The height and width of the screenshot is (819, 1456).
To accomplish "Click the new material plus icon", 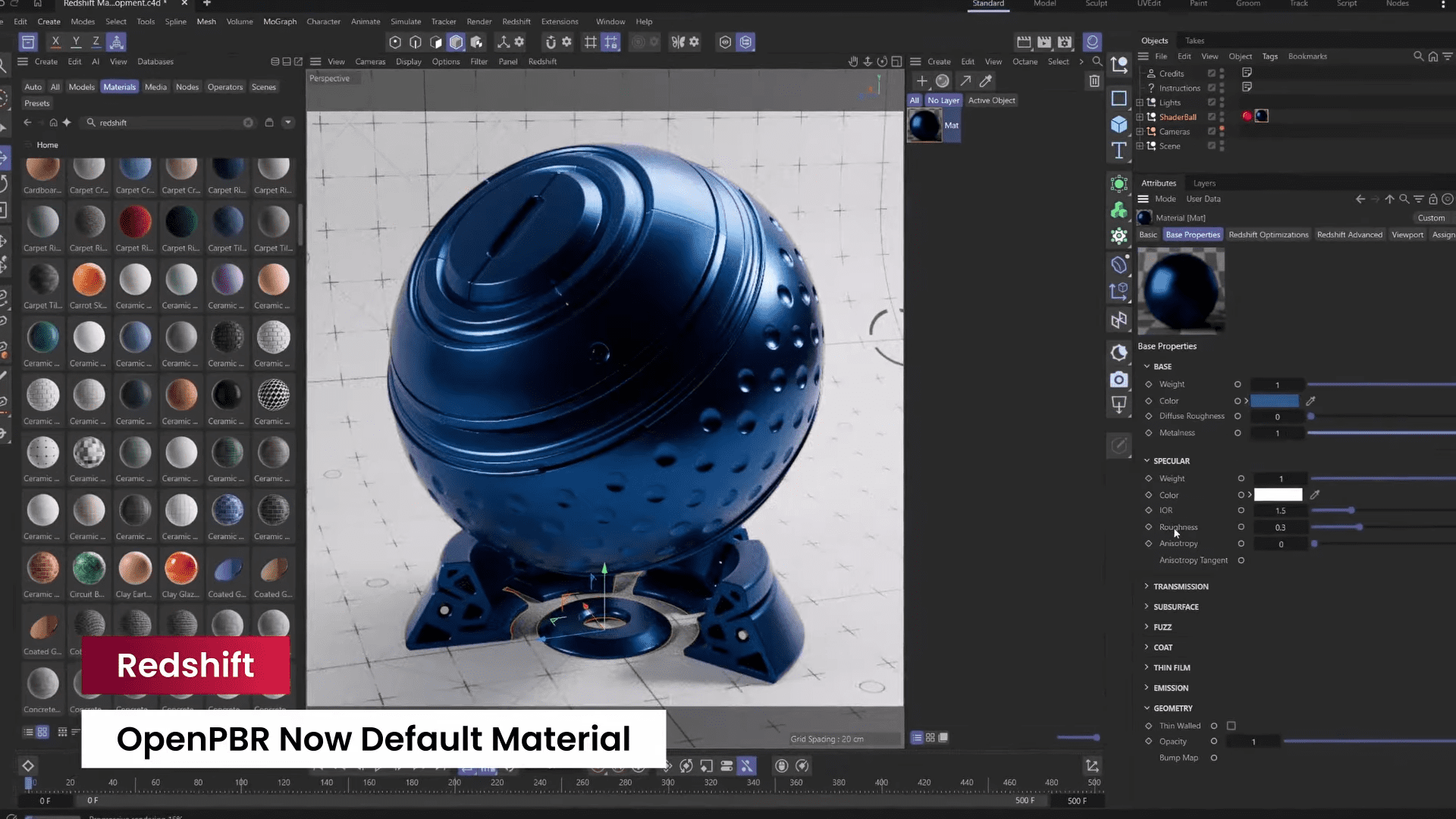I will pos(922,80).
